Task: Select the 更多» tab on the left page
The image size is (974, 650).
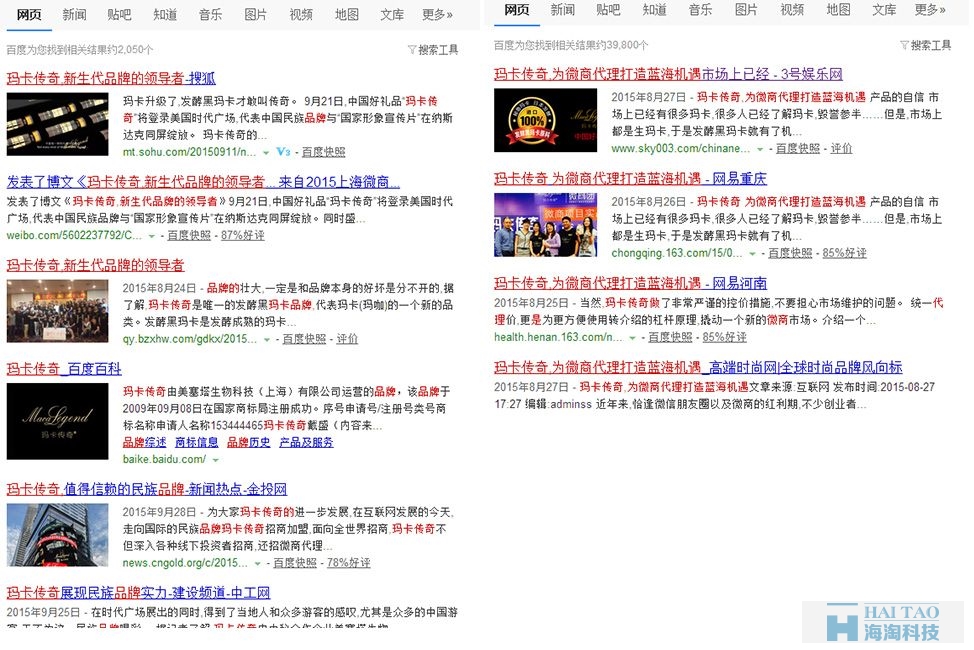Action: 437,14
